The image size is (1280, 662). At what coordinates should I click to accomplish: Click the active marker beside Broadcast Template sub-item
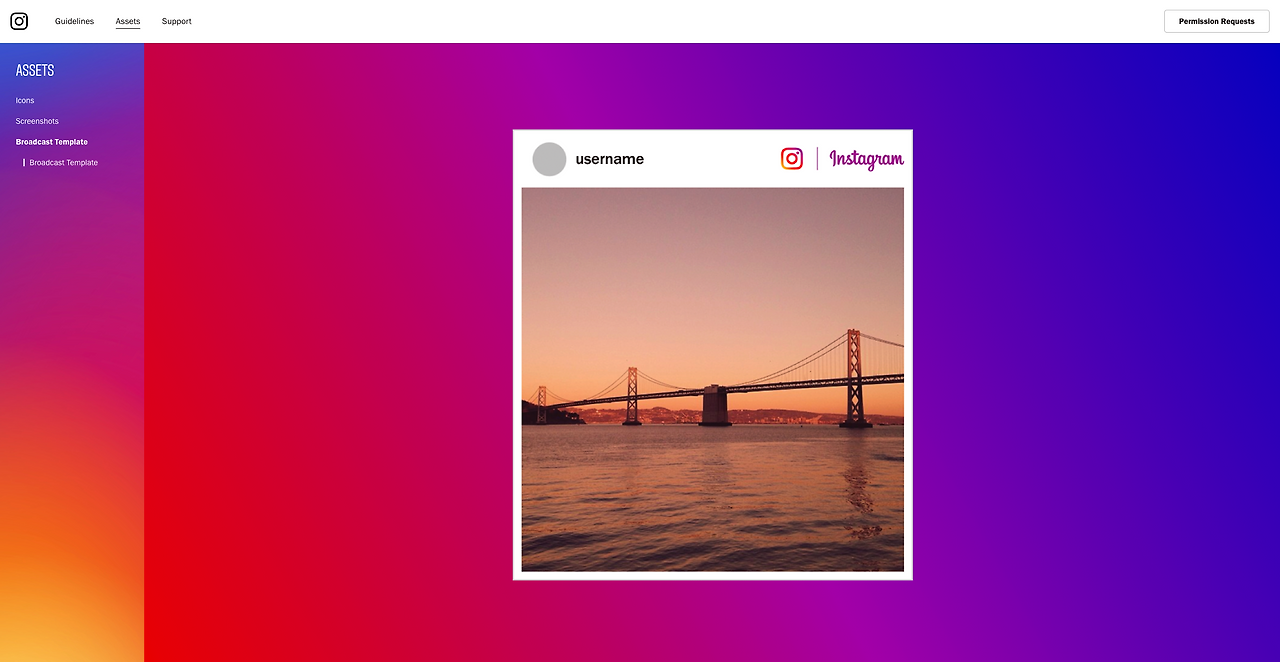(x=24, y=162)
